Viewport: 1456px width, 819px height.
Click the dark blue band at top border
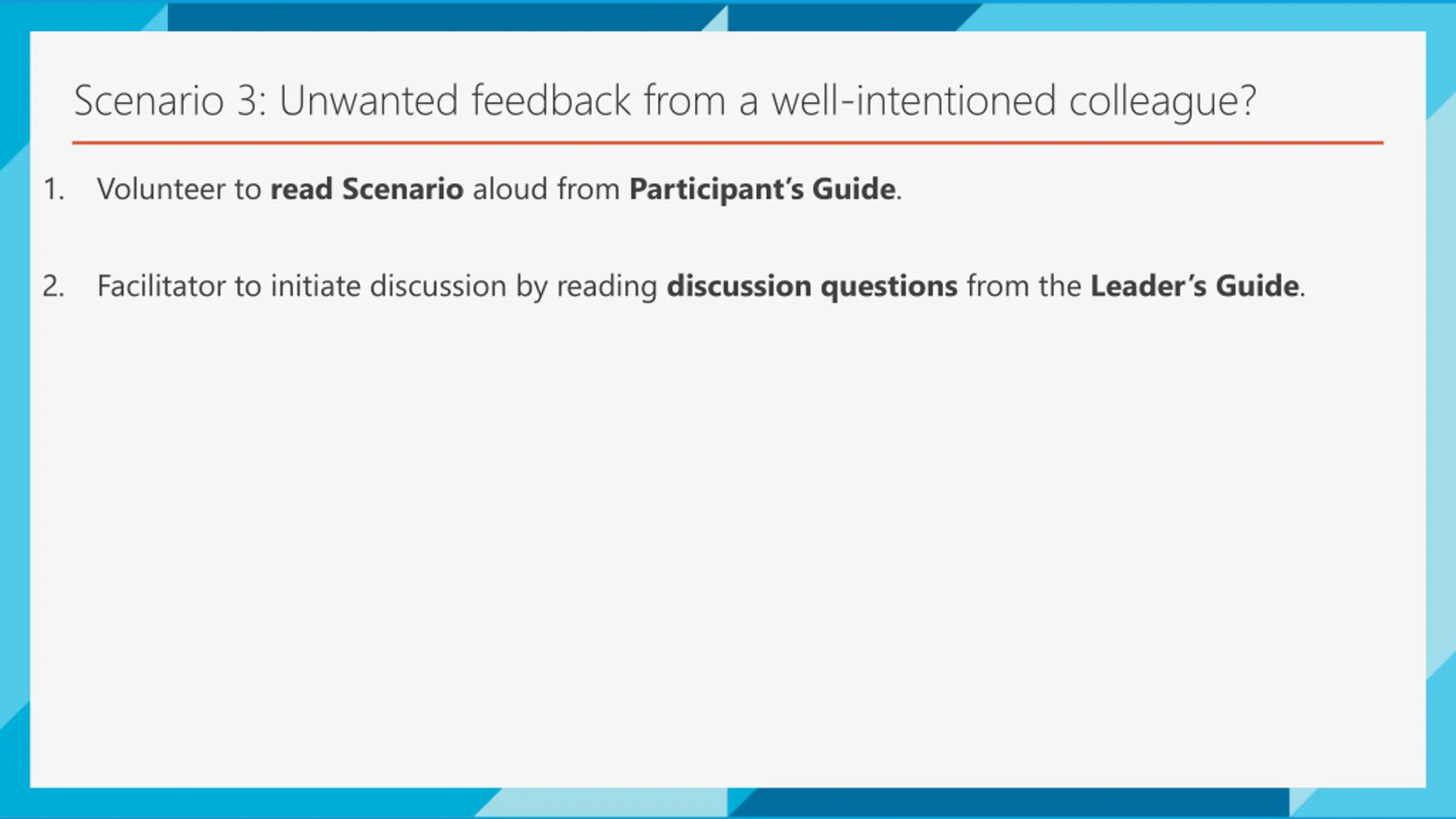(435, 17)
